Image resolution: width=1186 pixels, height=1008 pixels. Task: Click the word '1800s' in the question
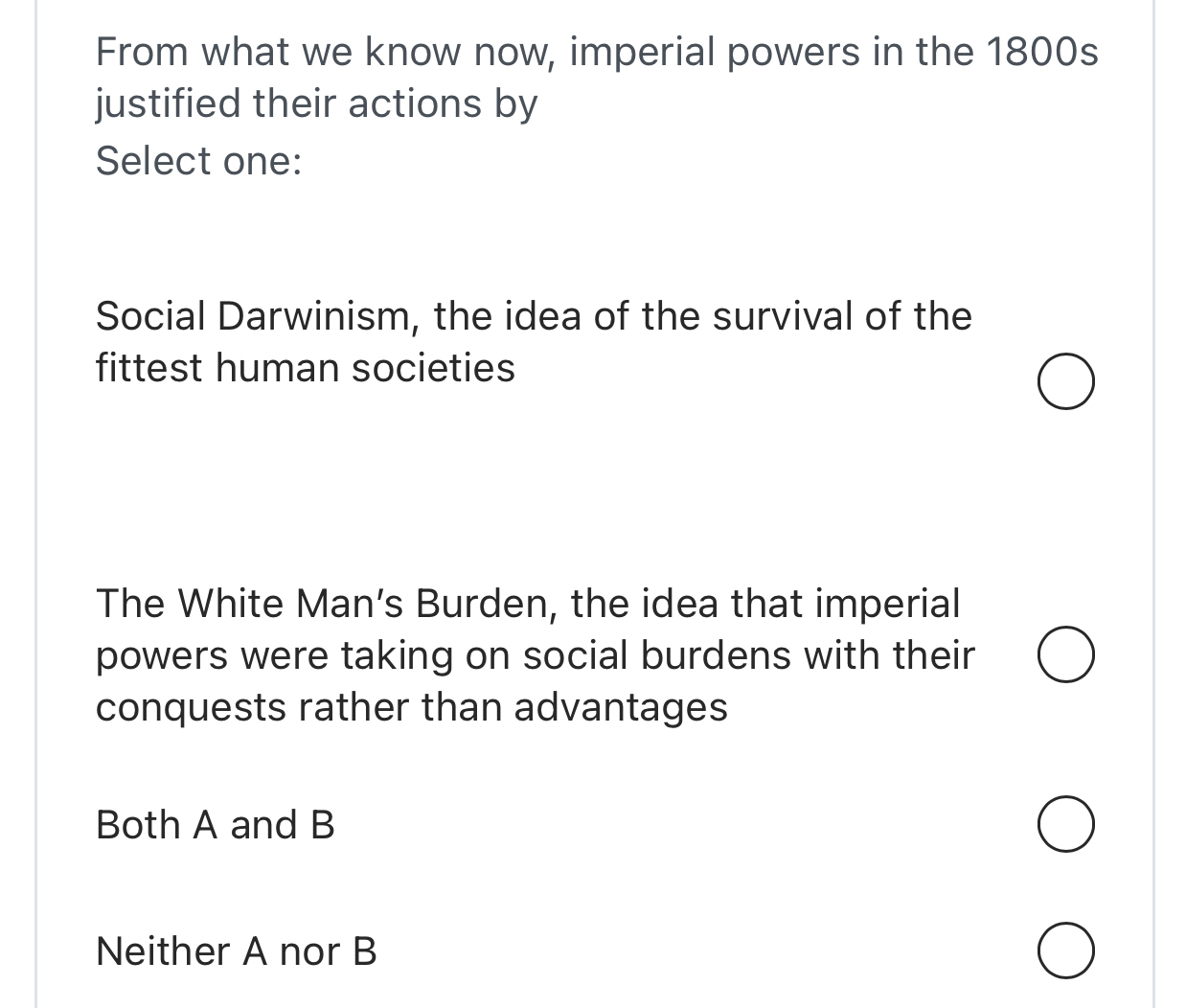[1042, 52]
